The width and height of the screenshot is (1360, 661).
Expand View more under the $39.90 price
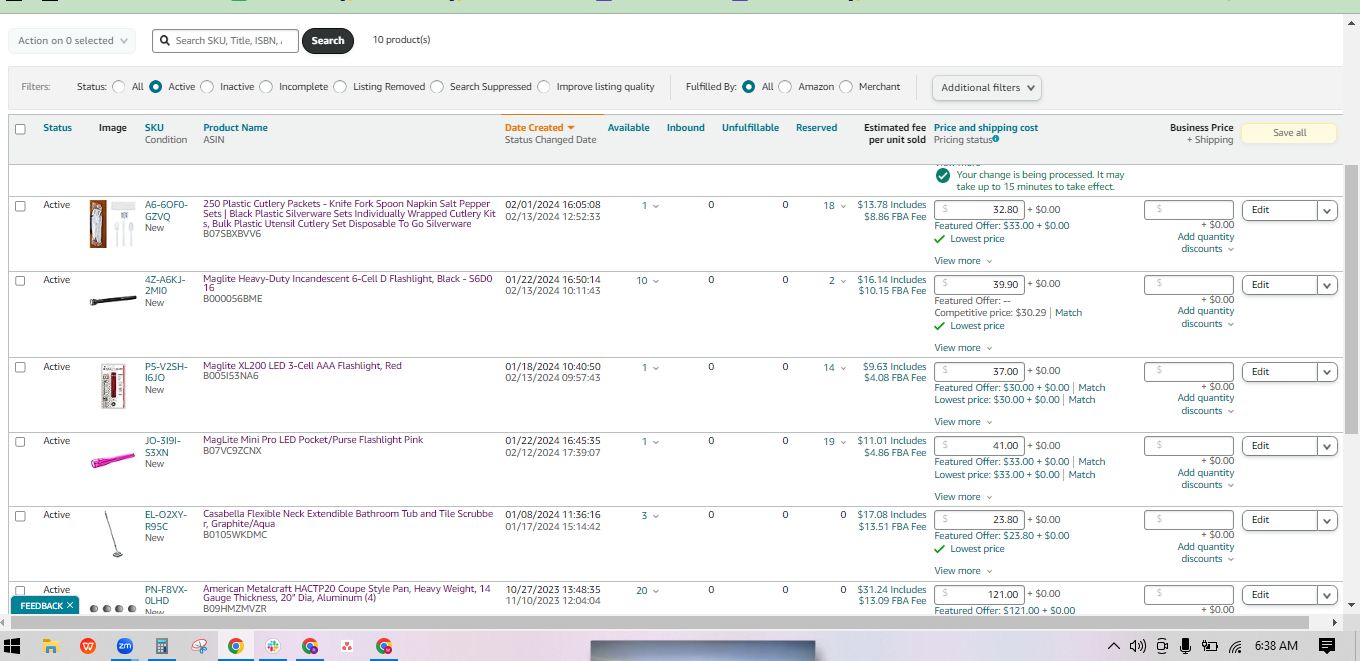[x=963, y=348]
